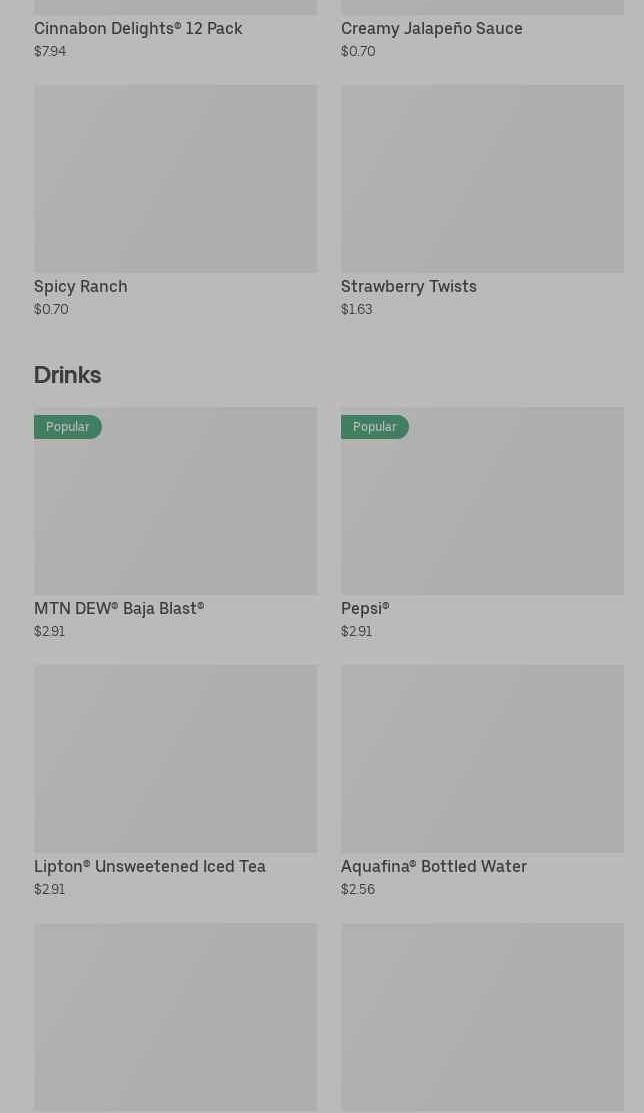Choose the Strawberry Twists title
644x1113 pixels.
[x=408, y=286]
